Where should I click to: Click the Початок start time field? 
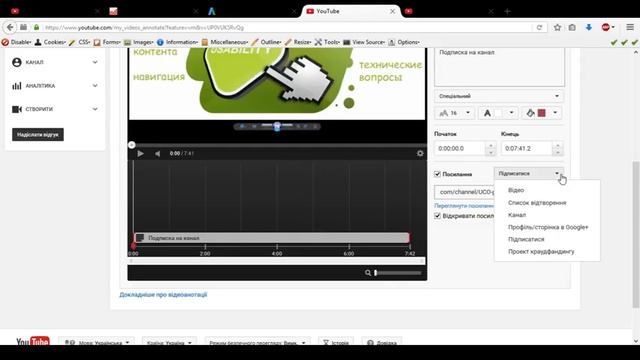tap(460, 149)
